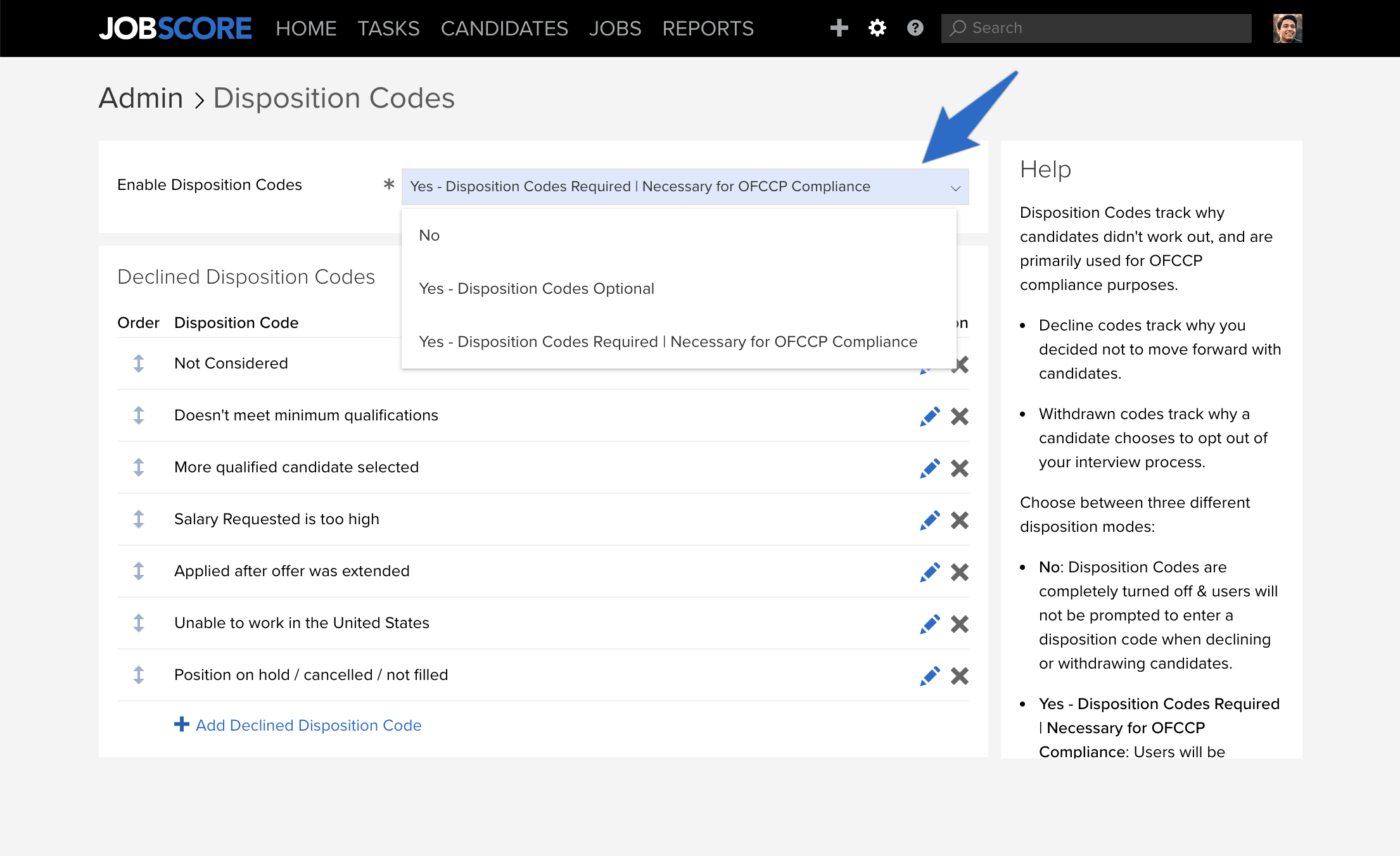Click the delete icon for 'More qualified candidate selected'

tap(958, 468)
